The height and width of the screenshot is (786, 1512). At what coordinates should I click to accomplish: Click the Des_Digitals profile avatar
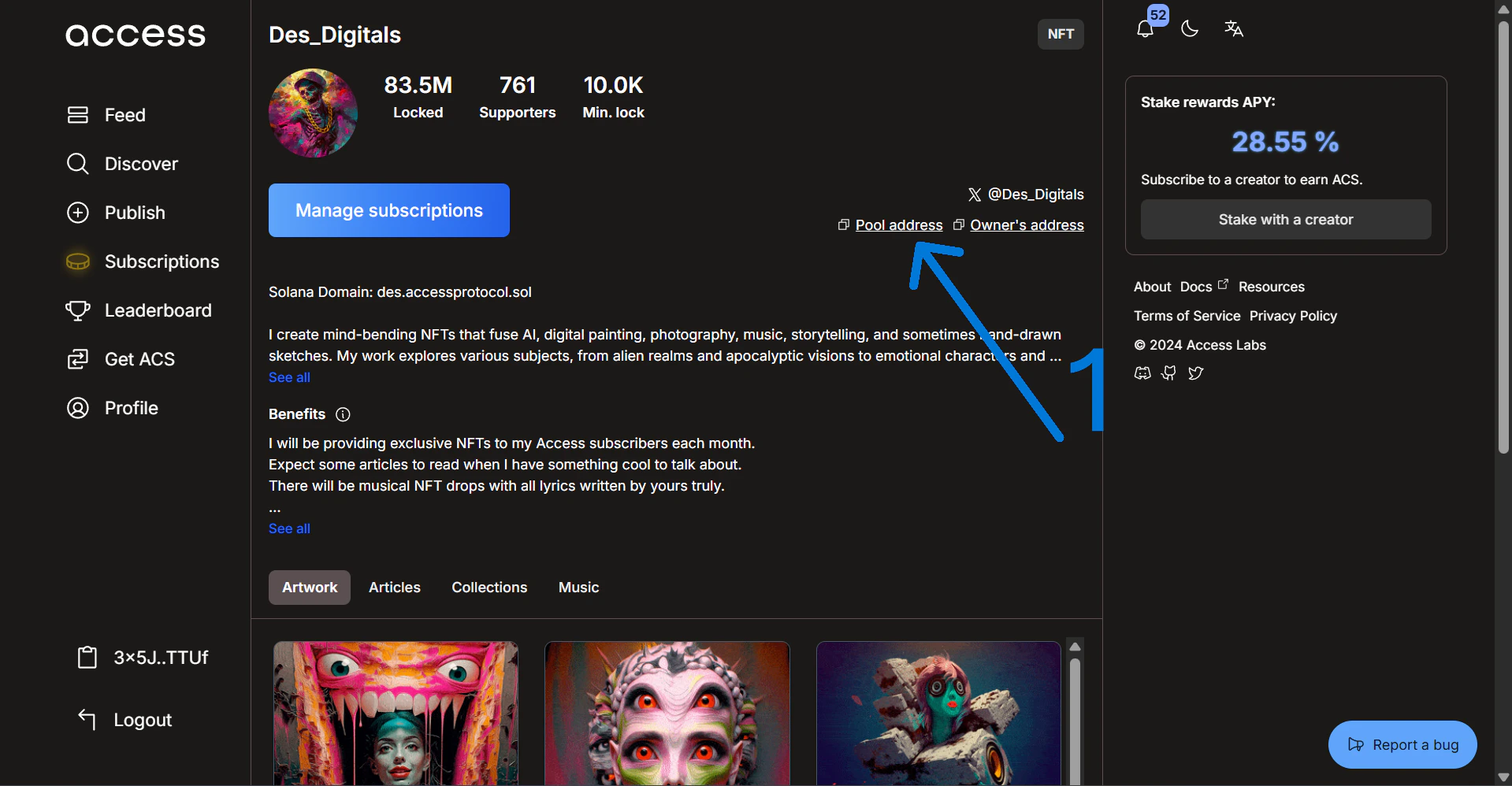coord(313,113)
